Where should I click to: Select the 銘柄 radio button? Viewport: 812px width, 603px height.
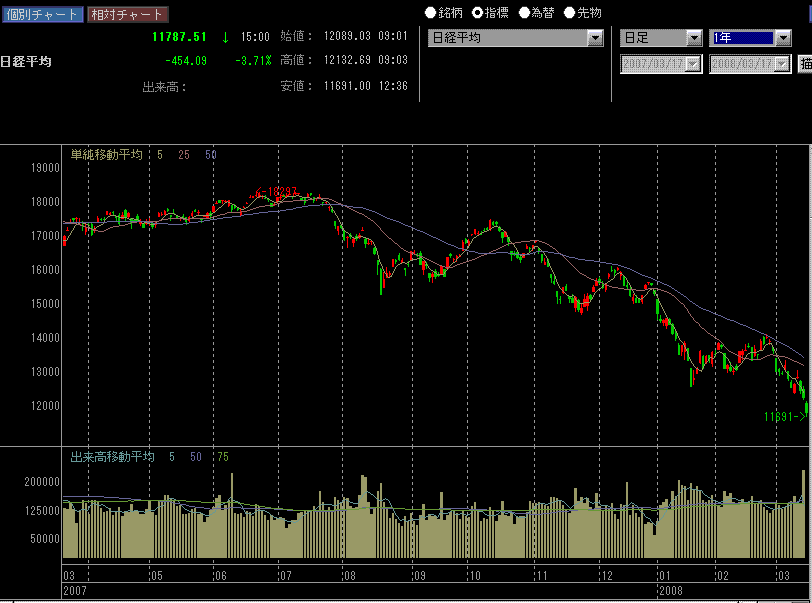431,13
